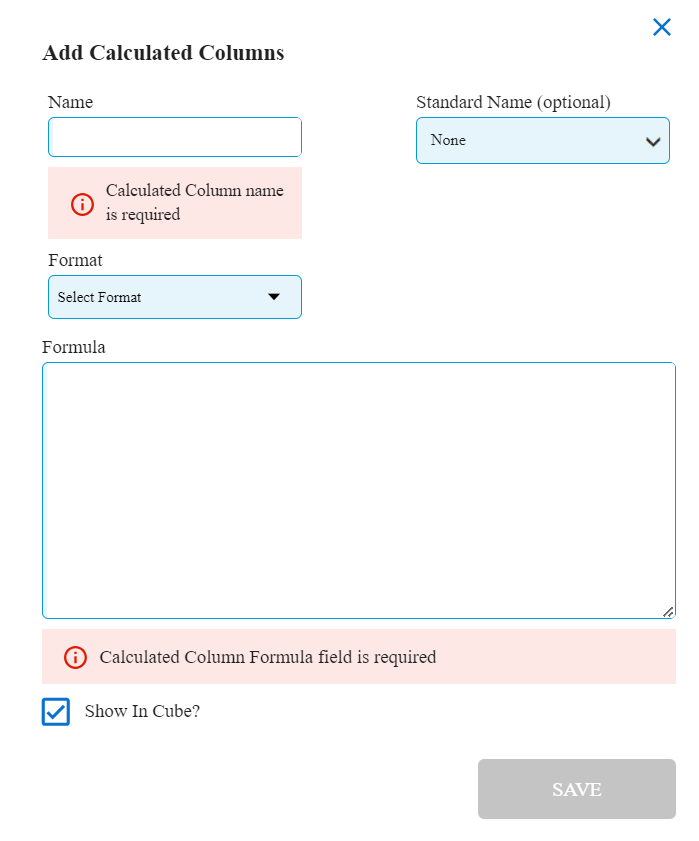The height and width of the screenshot is (841, 699).
Task: Click the Formula textarea resize handle icon
Action: 668,612
